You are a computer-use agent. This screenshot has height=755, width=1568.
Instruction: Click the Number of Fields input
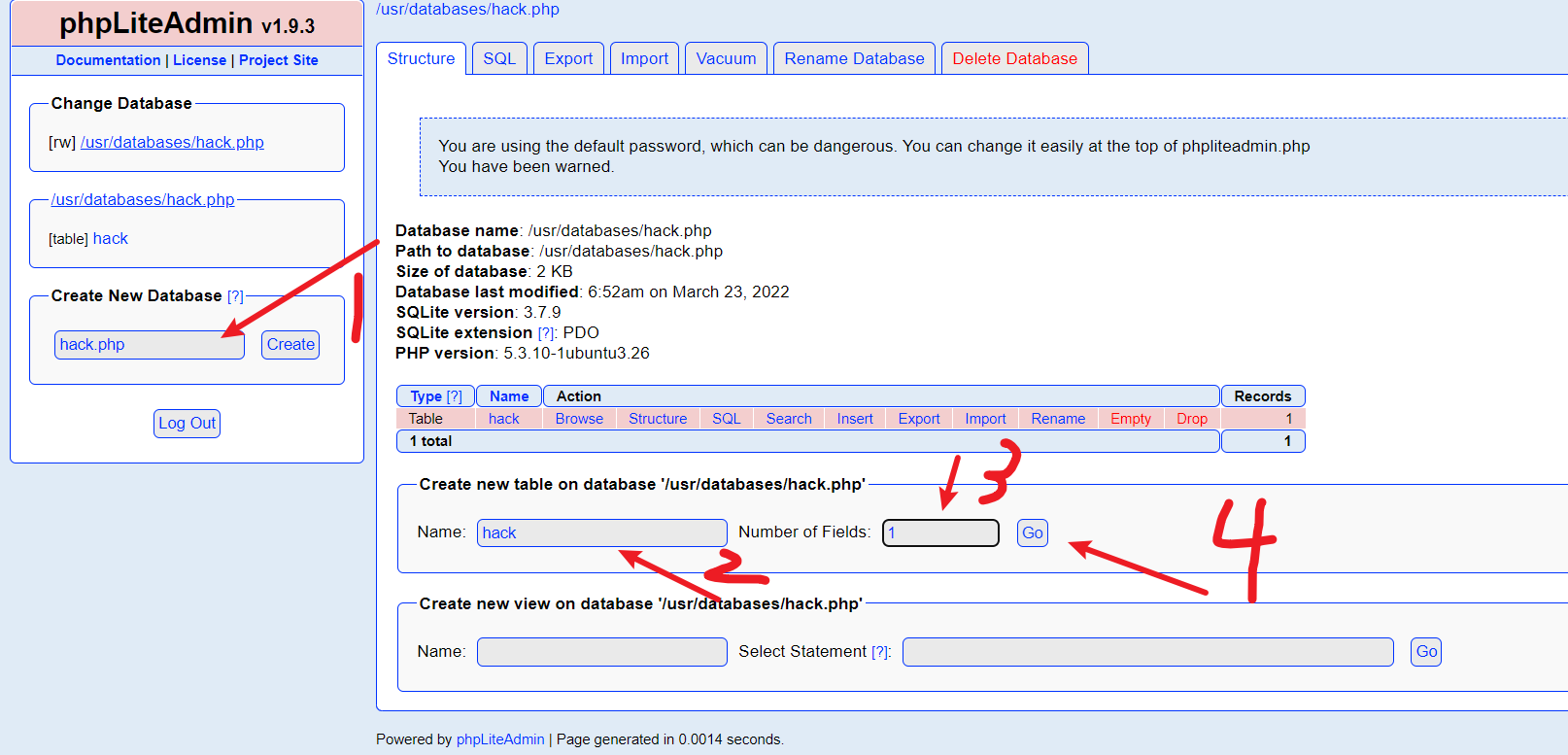pyautogui.click(x=939, y=532)
